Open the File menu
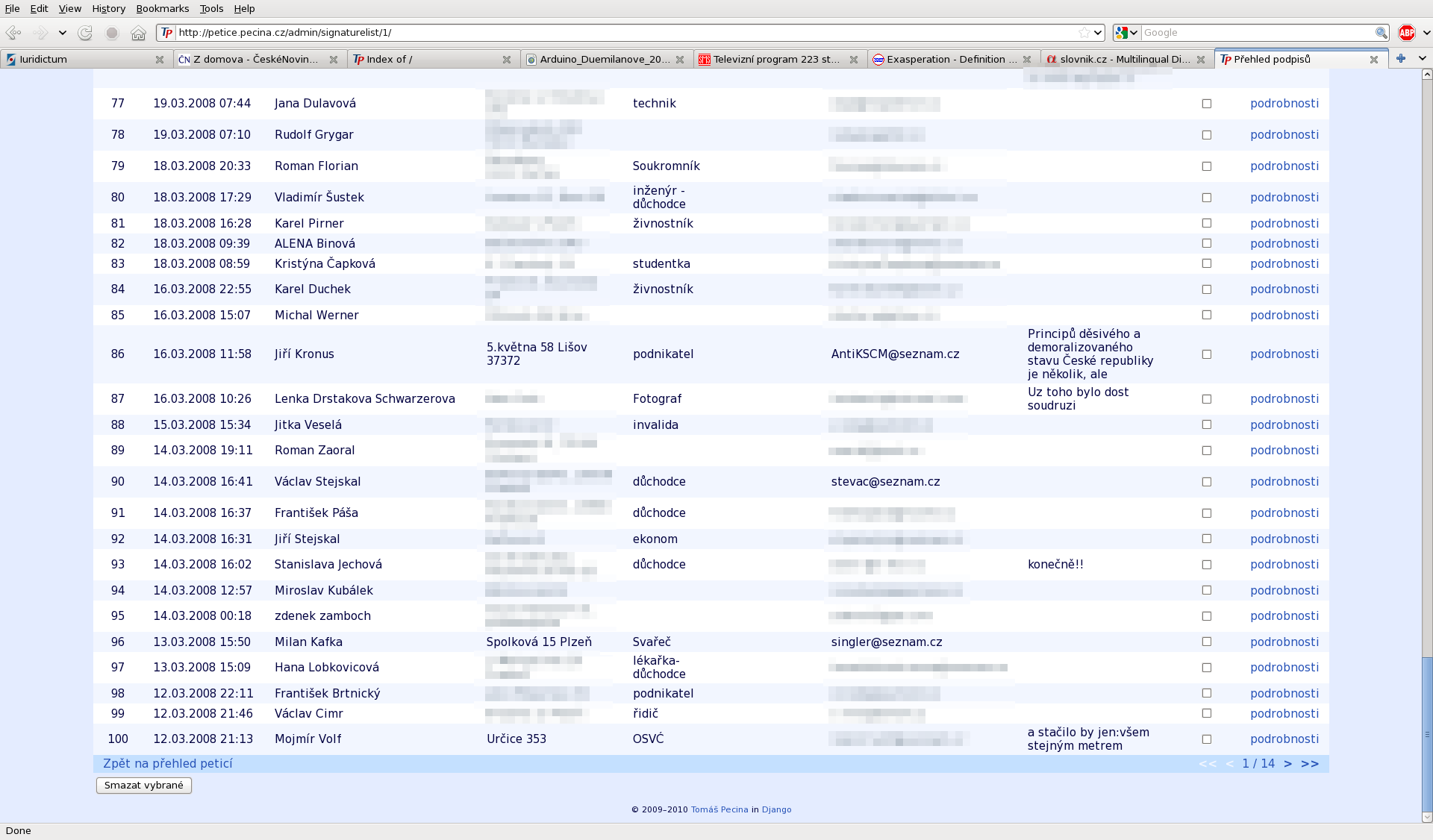This screenshot has height=840, width=1433. pyautogui.click(x=12, y=8)
